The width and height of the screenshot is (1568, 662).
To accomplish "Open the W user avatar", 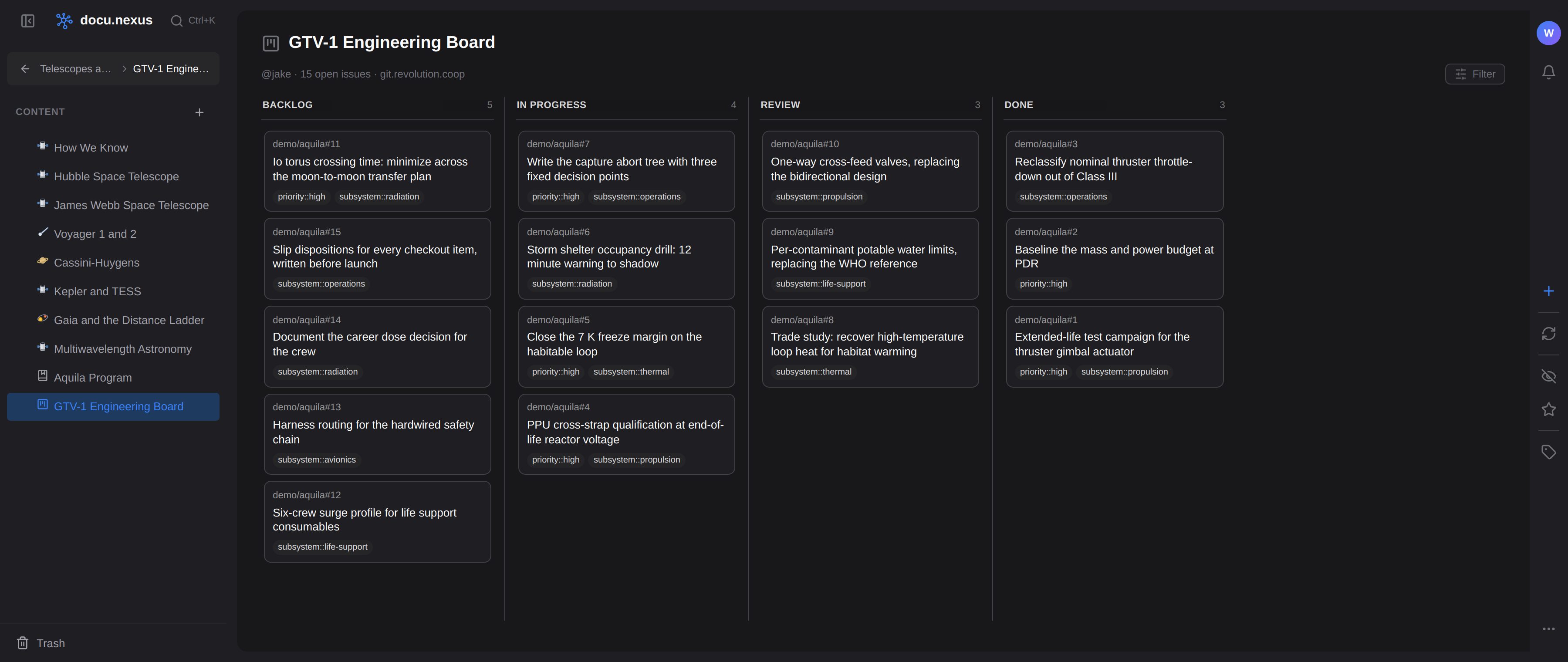I will (1548, 33).
